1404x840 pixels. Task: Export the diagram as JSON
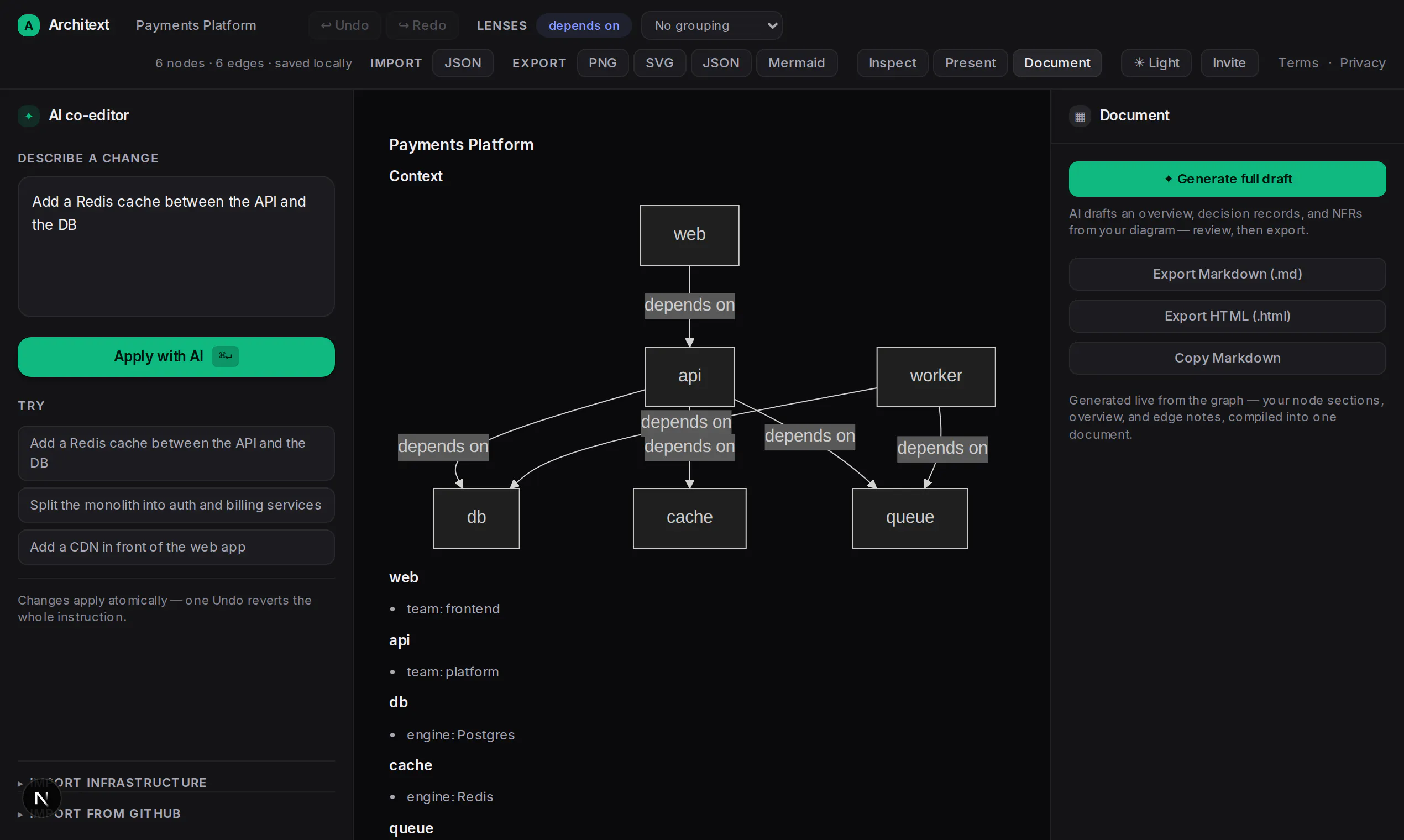721,63
